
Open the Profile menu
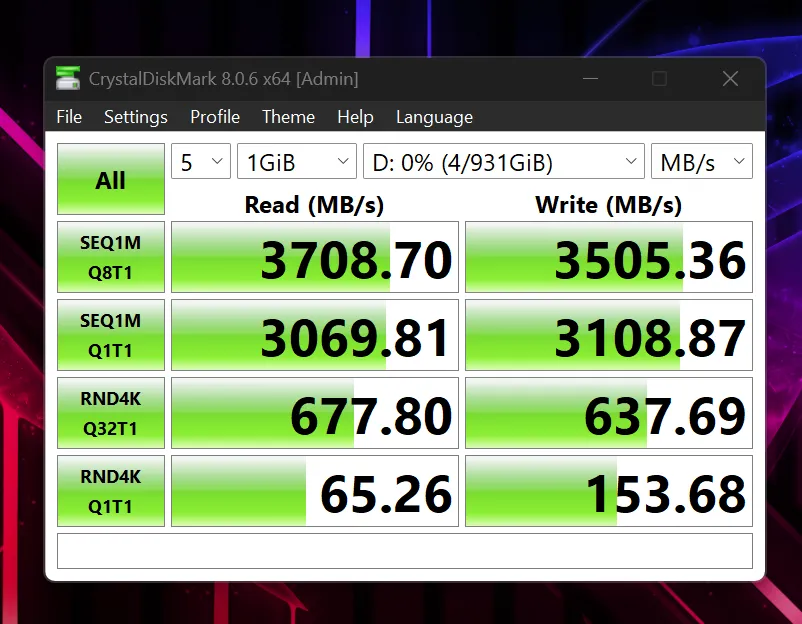click(x=215, y=117)
